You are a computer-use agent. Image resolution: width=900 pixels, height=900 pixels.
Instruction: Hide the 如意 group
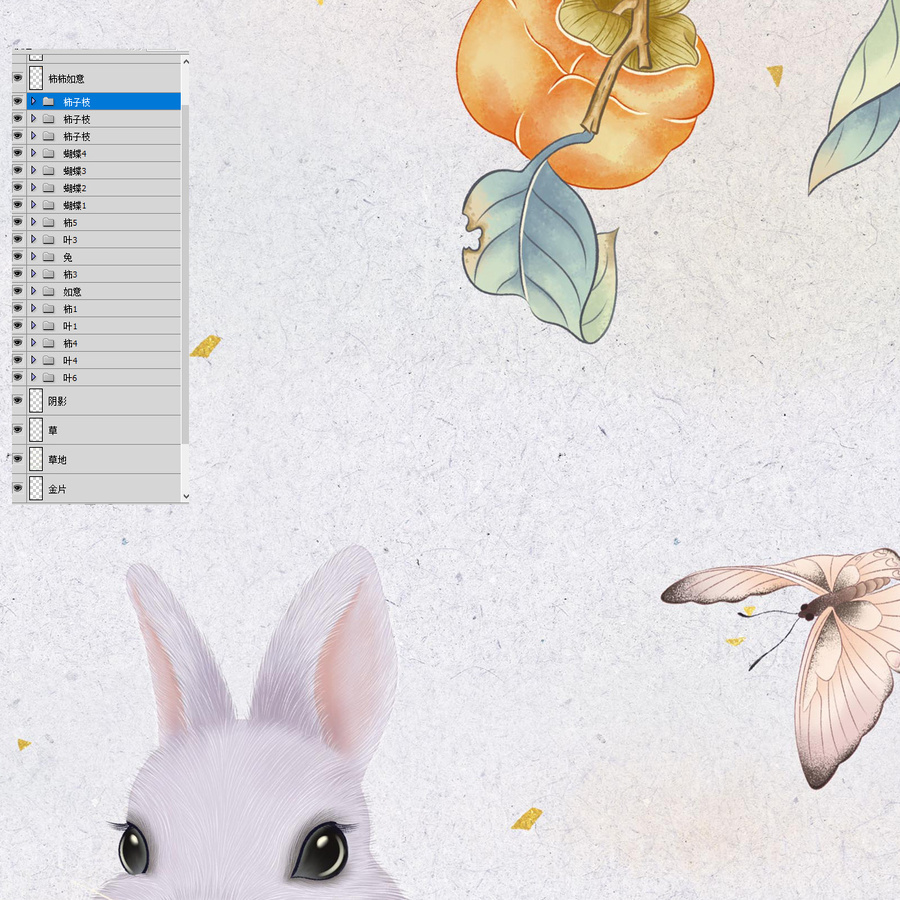click(x=18, y=290)
